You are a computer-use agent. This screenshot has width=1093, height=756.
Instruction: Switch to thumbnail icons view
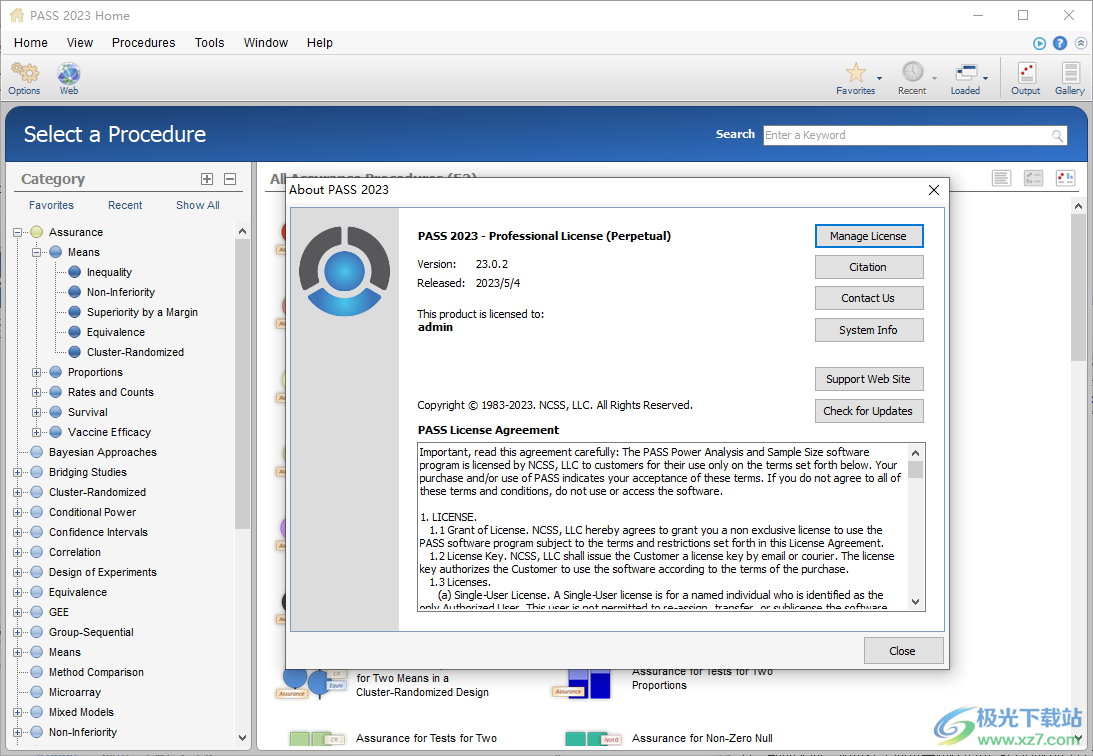coord(1065,178)
